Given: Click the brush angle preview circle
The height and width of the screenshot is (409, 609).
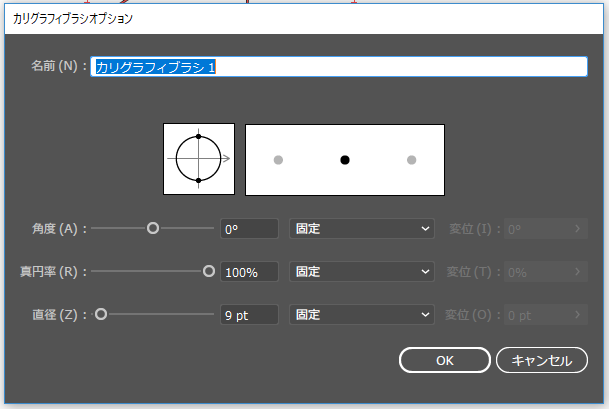Looking at the screenshot, I should [x=199, y=159].
